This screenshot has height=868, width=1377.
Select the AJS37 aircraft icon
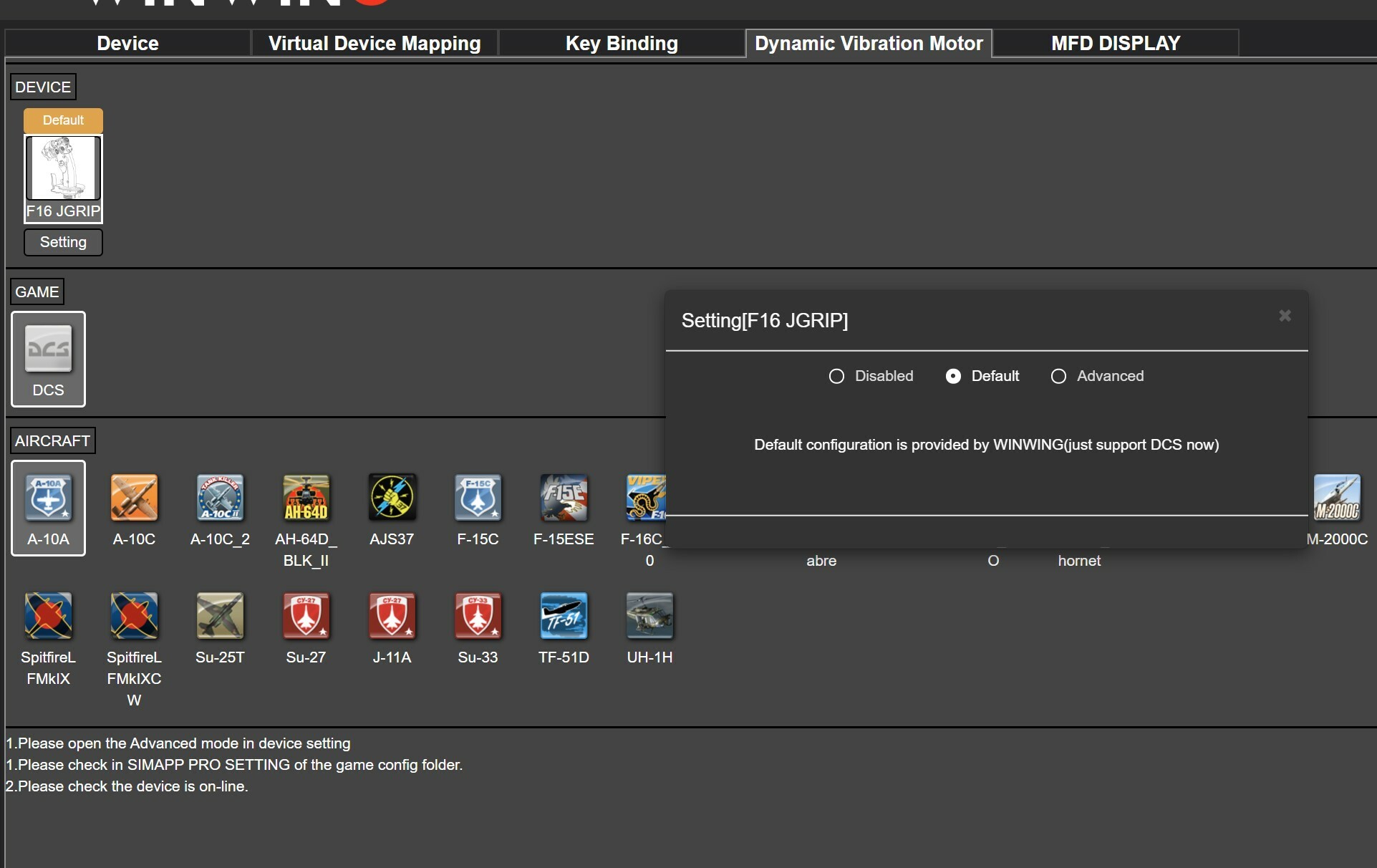[x=392, y=497]
